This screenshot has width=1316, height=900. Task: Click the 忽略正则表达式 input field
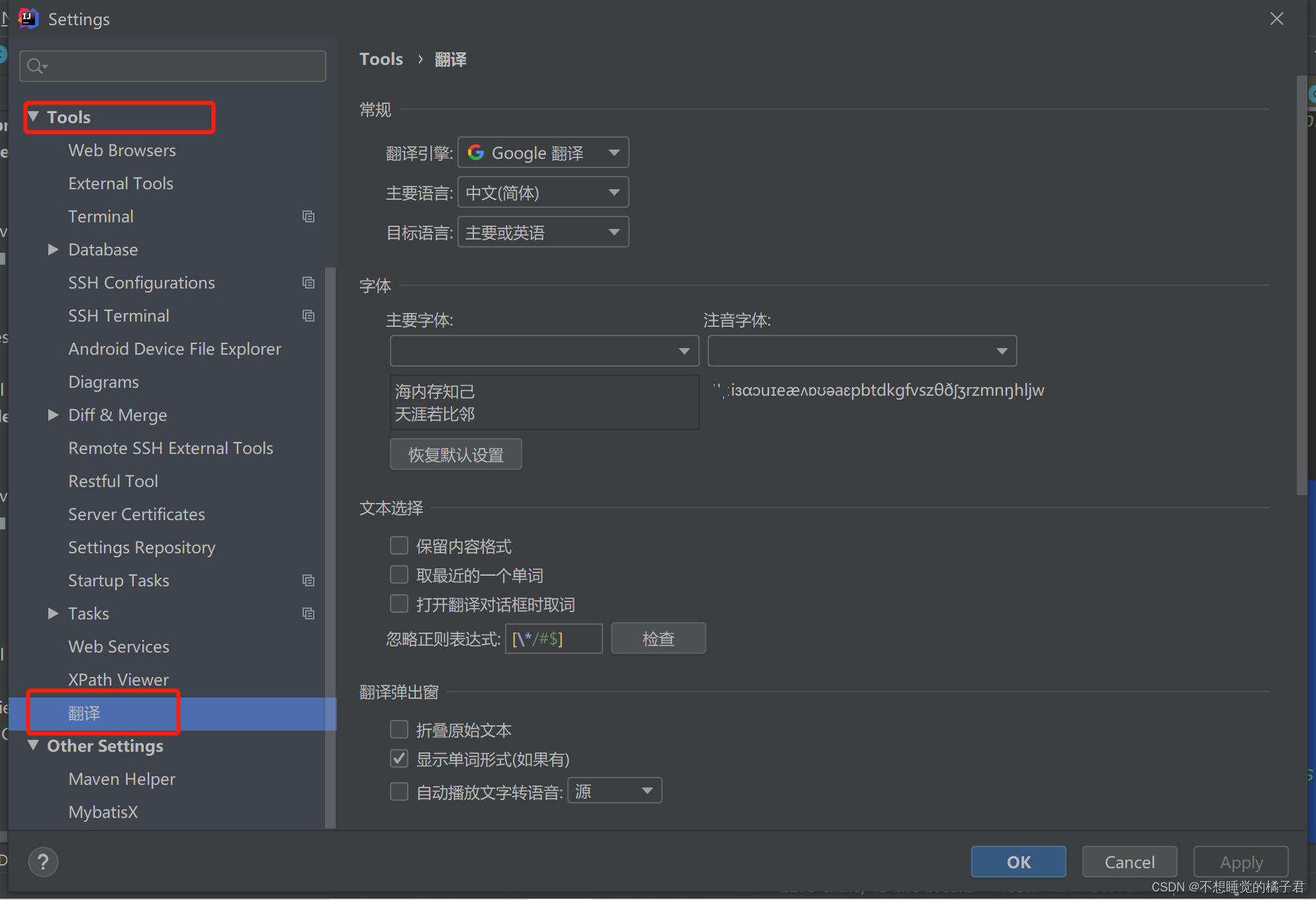(553, 639)
